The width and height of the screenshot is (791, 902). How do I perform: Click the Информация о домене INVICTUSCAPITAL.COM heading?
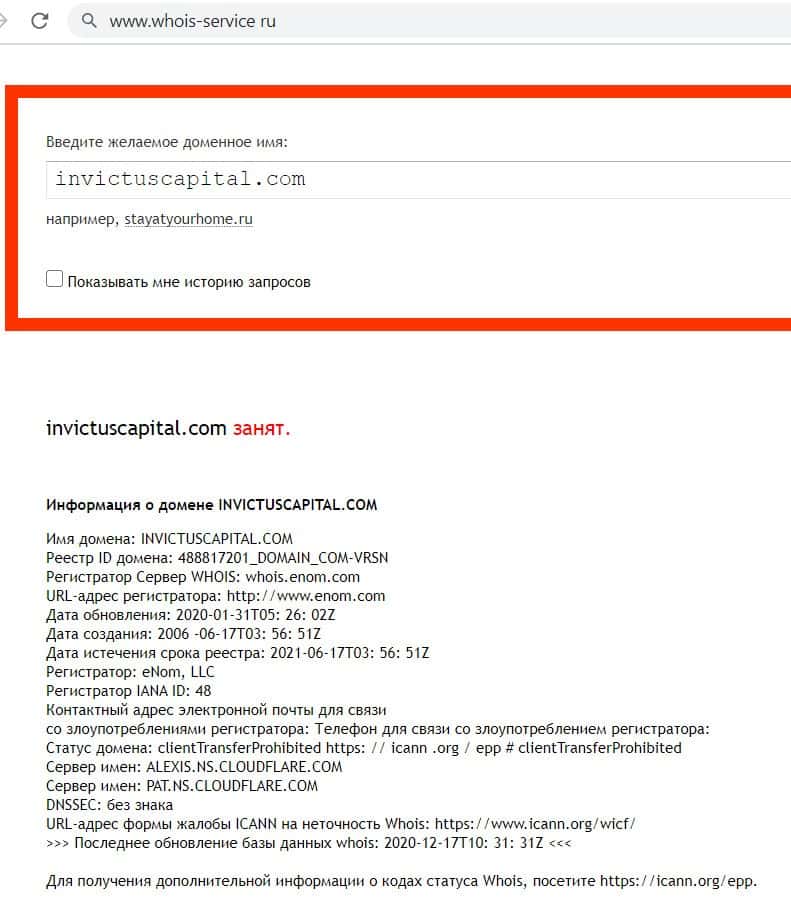tap(211, 505)
